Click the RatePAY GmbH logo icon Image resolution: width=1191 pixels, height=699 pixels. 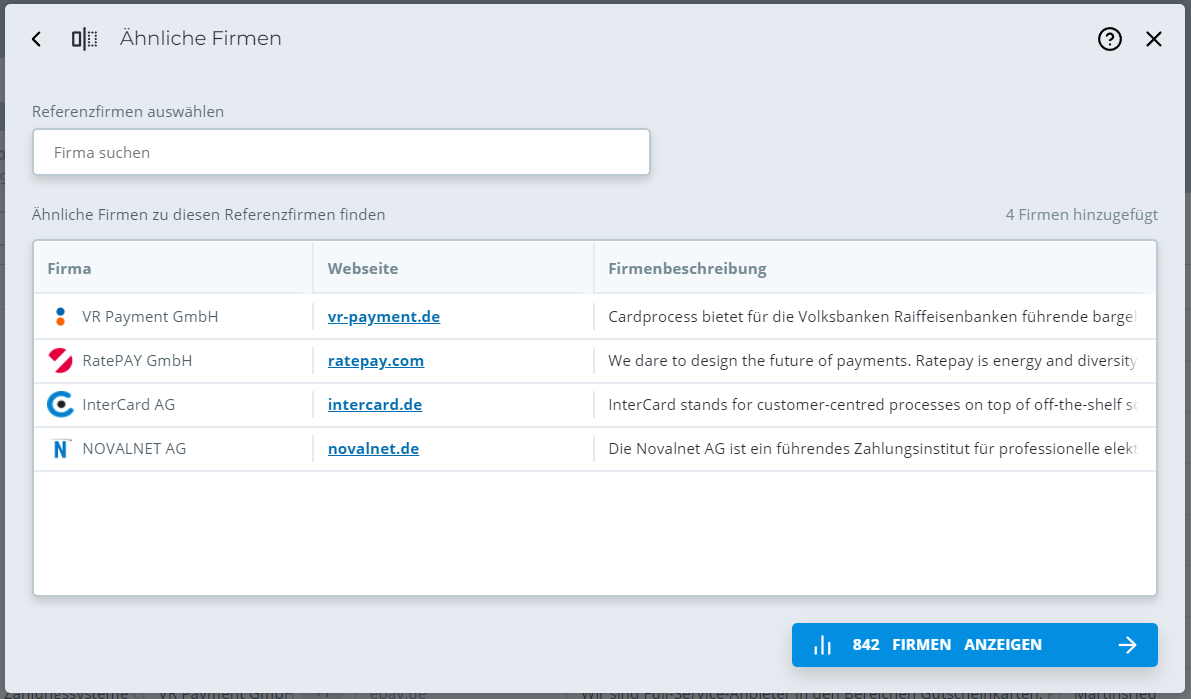pyautogui.click(x=60, y=361)
